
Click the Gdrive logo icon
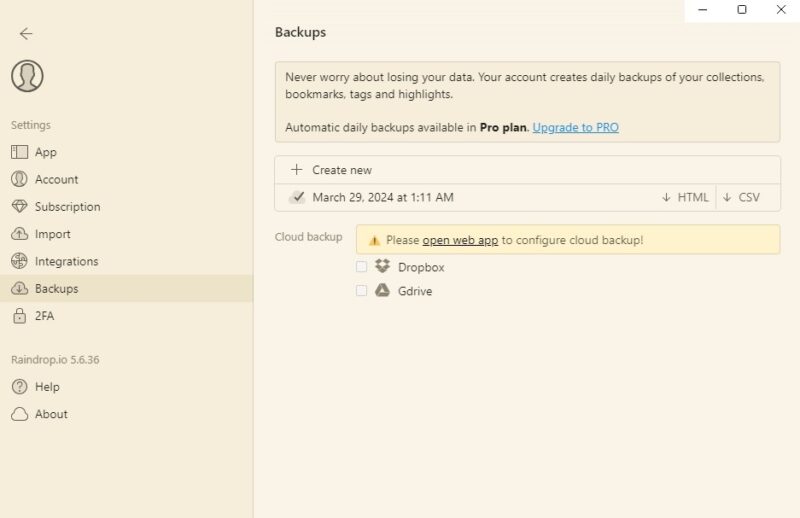[382, 290]
